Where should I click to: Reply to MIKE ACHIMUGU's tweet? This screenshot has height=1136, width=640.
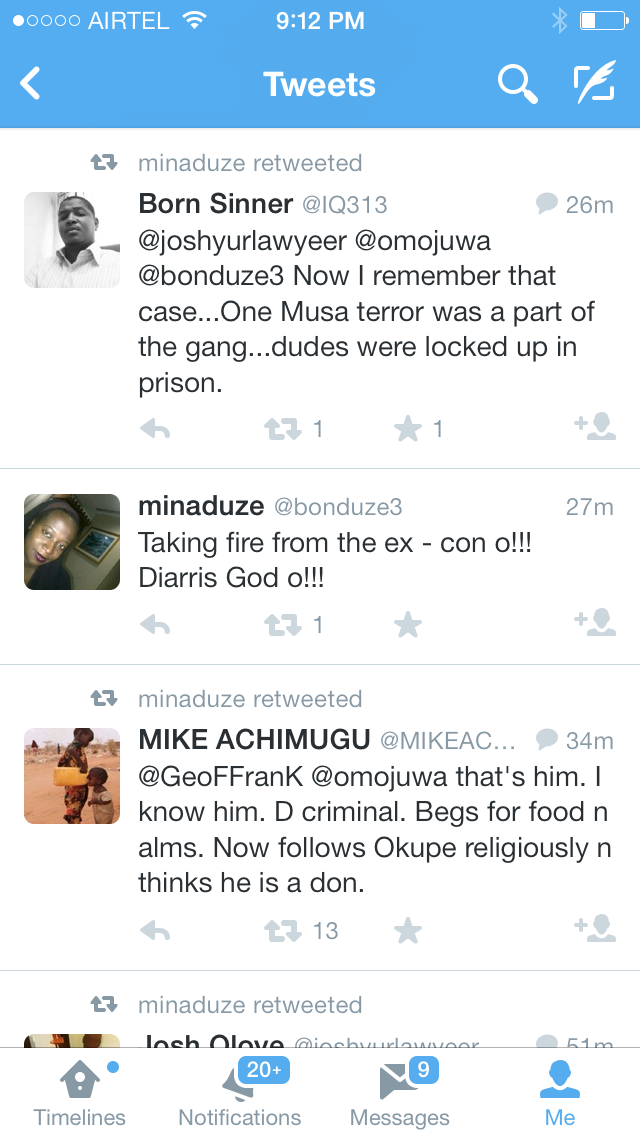(x=155, y=932)
